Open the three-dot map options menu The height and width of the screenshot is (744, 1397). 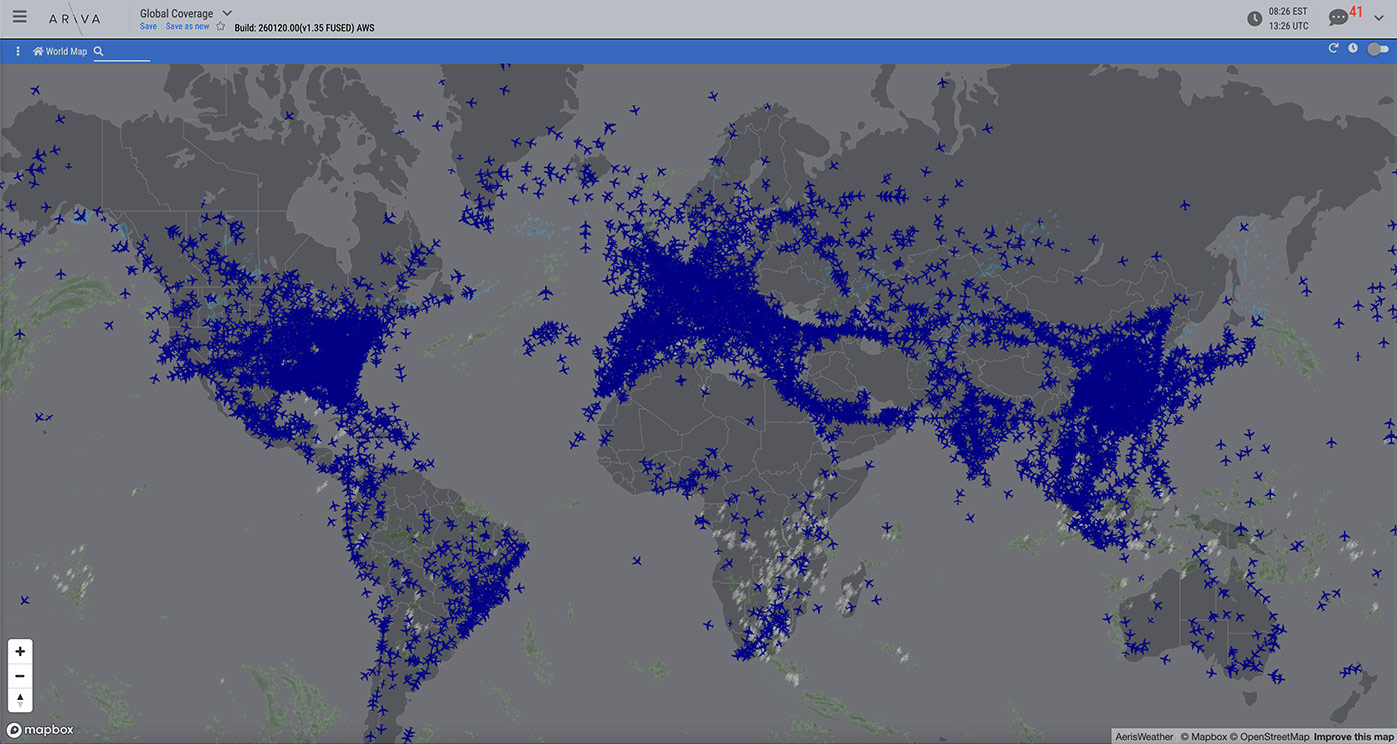tap(18, 51)
